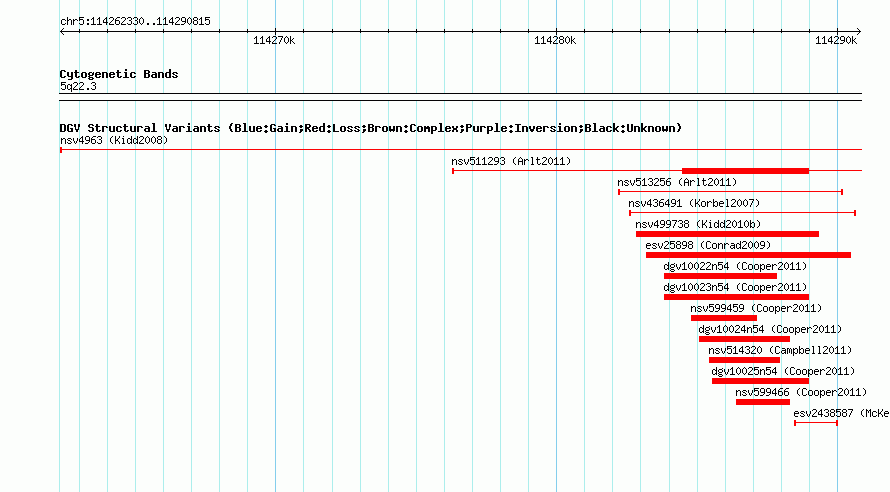Click the 114270k ruler label

[x=274, y=40]
